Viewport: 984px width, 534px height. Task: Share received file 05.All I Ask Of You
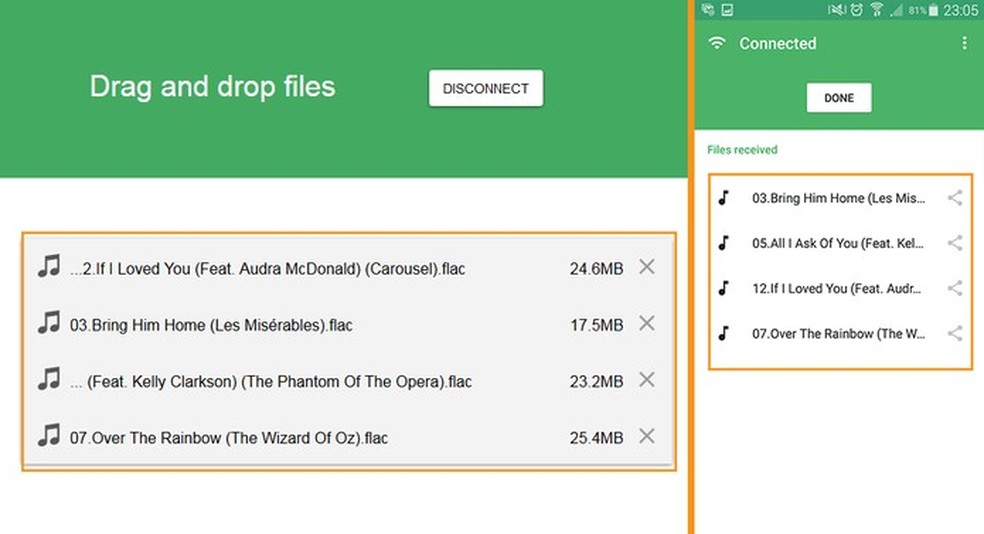[x=955, y=243]
